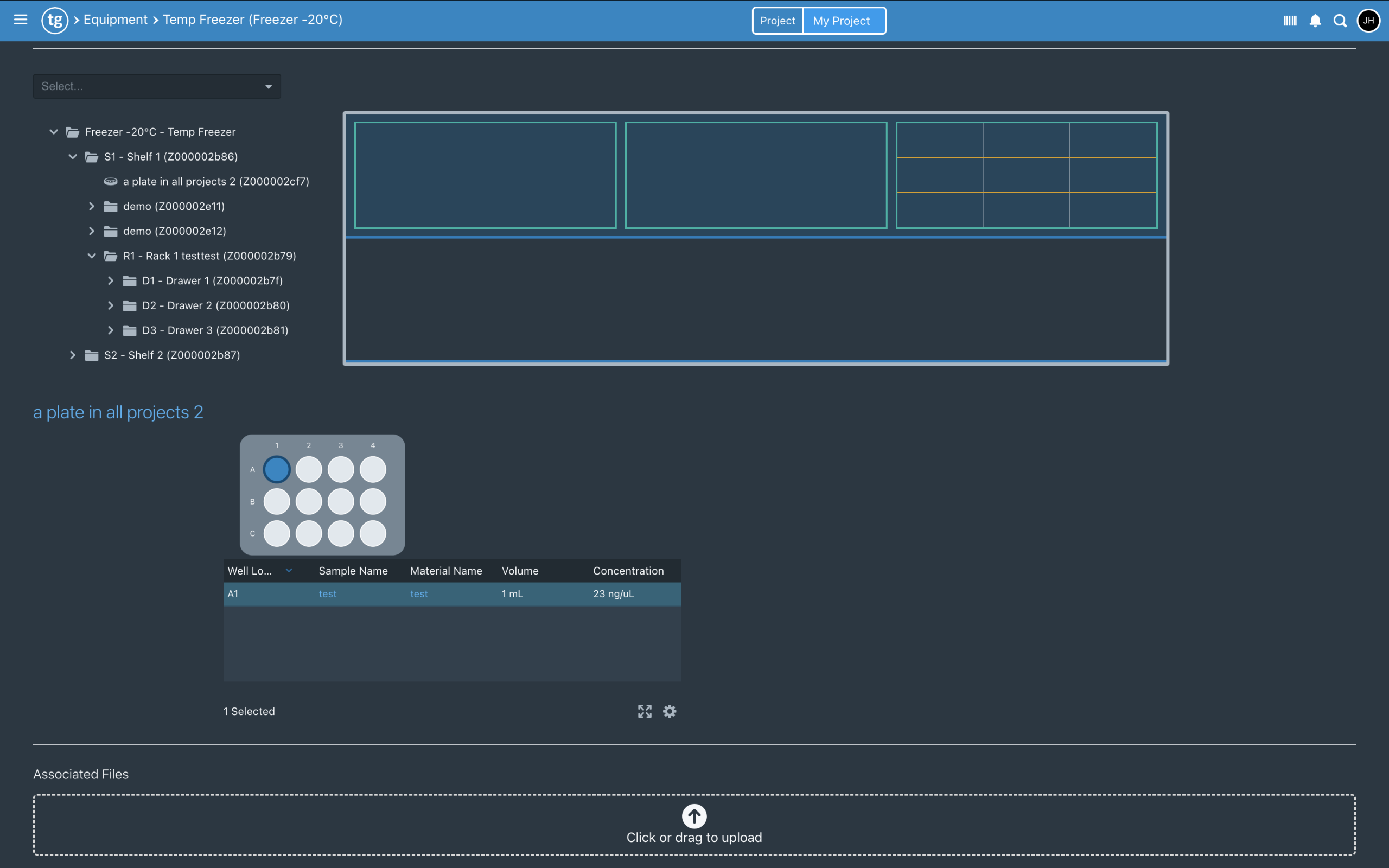This screenshot has width=1389, height=868.
Task: Open the JH user avatar menu
Action: [x=1368, y=21]
